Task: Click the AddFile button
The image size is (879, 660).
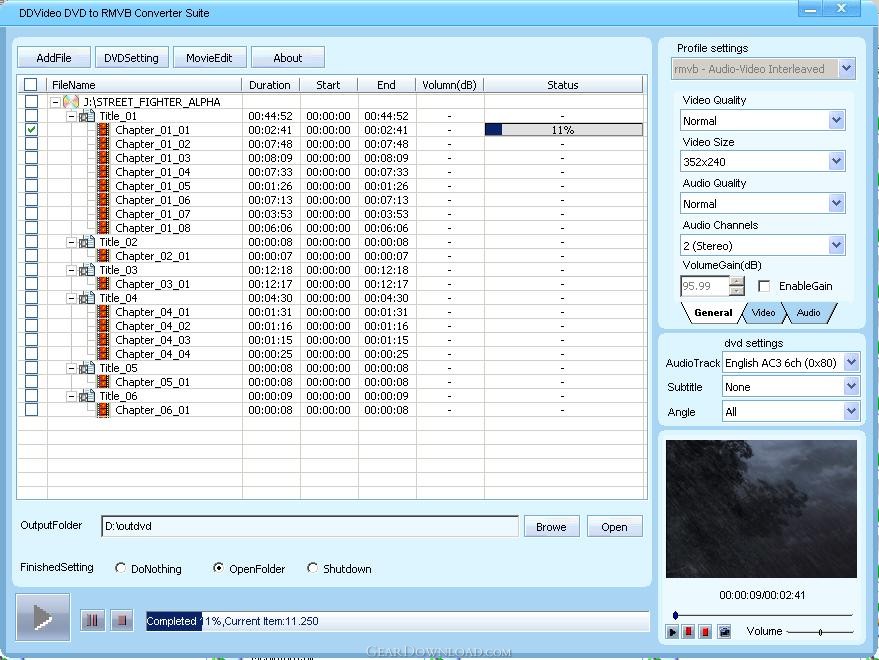Action: click(54, 58)
